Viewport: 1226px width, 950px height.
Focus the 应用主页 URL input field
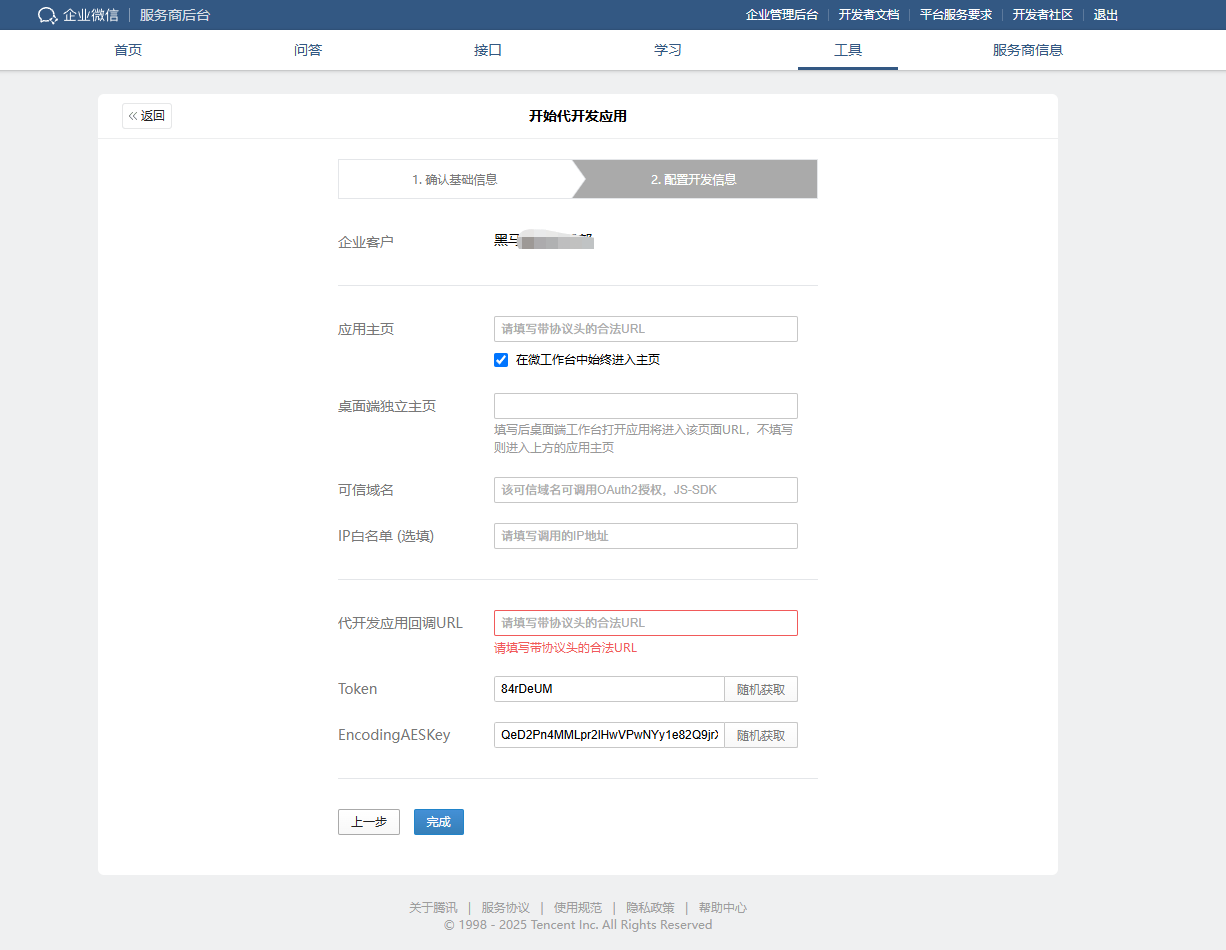(x=646, y=329)
